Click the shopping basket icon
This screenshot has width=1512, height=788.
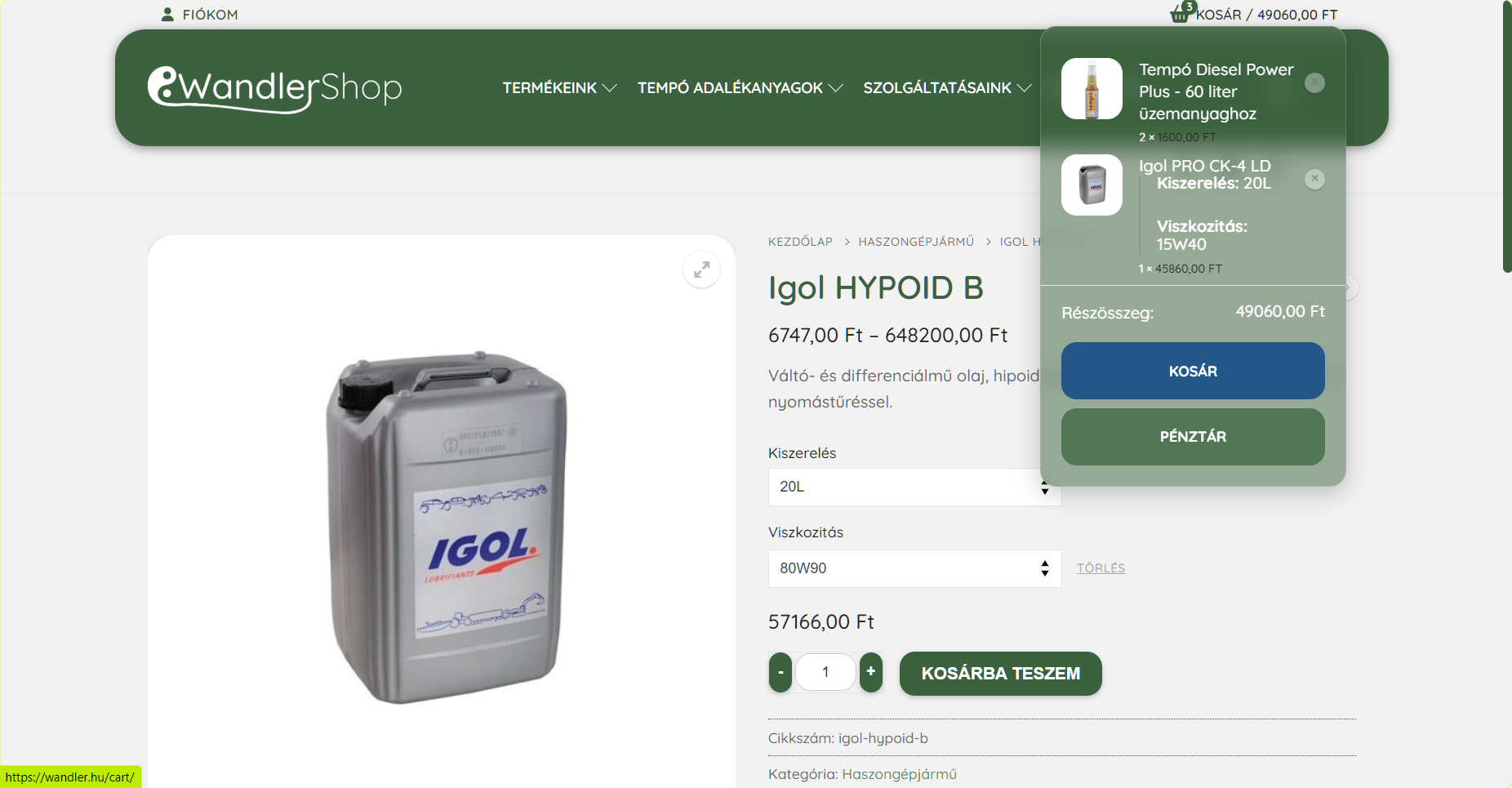coord(1181,14)
